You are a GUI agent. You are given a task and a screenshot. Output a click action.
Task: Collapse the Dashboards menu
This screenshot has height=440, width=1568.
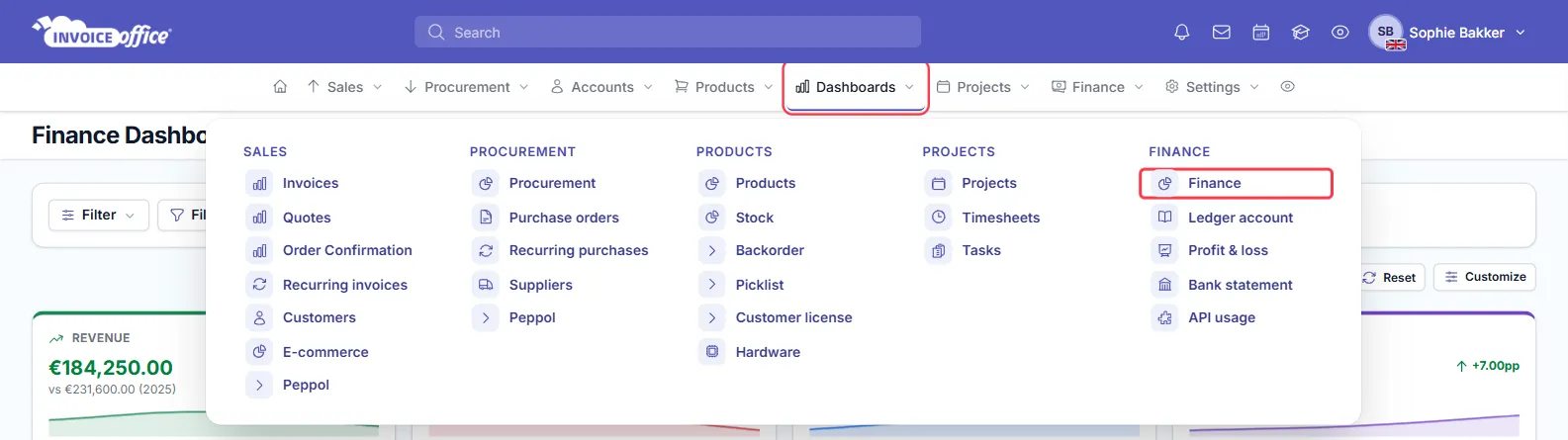pyautogui.click(x=856, y=87)
